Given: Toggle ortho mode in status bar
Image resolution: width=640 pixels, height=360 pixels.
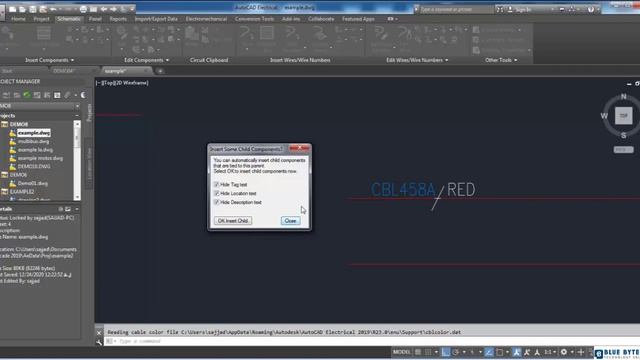Looking at the screenshot, I should coord(445,352).
